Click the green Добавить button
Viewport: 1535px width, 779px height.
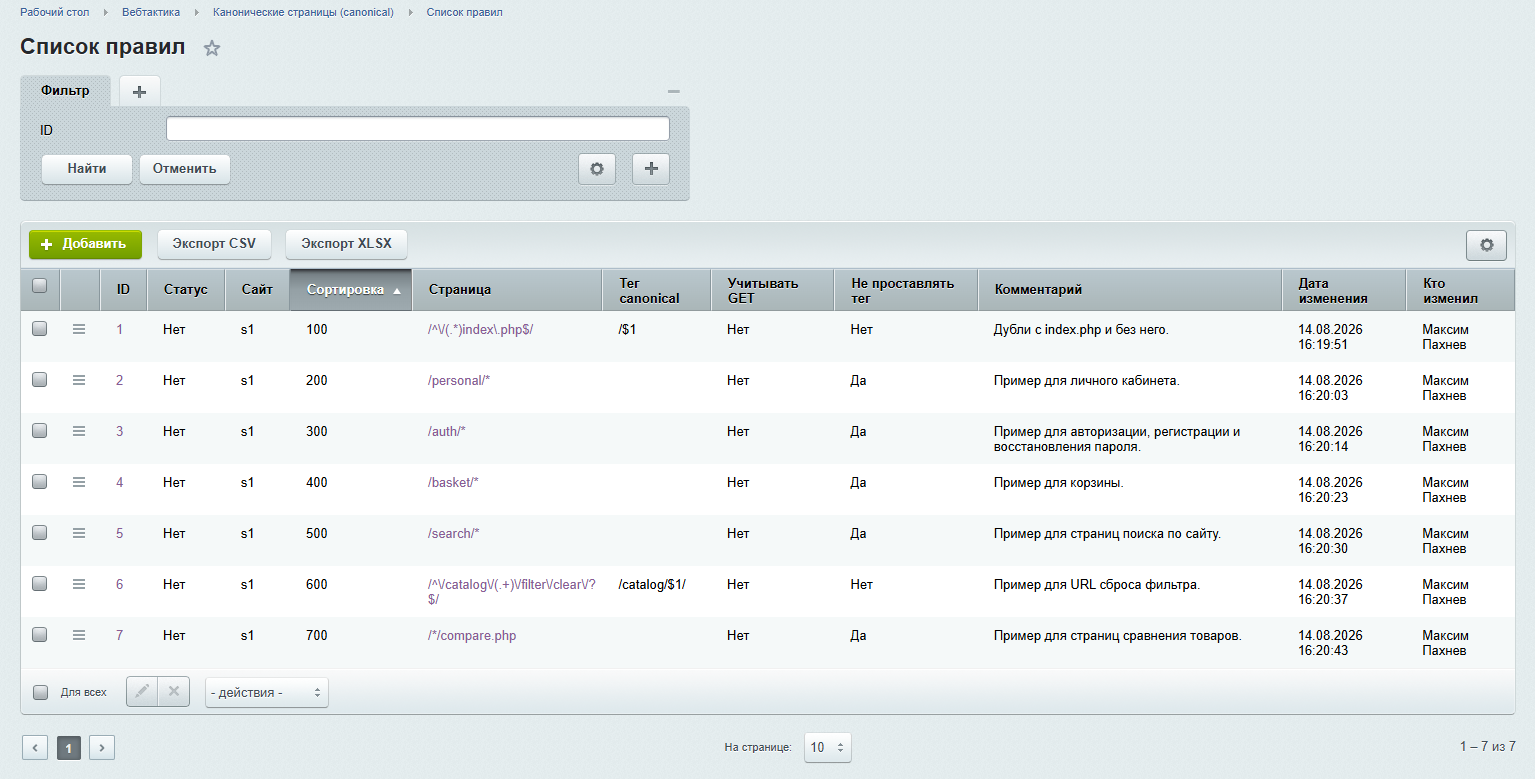[85, 244]
